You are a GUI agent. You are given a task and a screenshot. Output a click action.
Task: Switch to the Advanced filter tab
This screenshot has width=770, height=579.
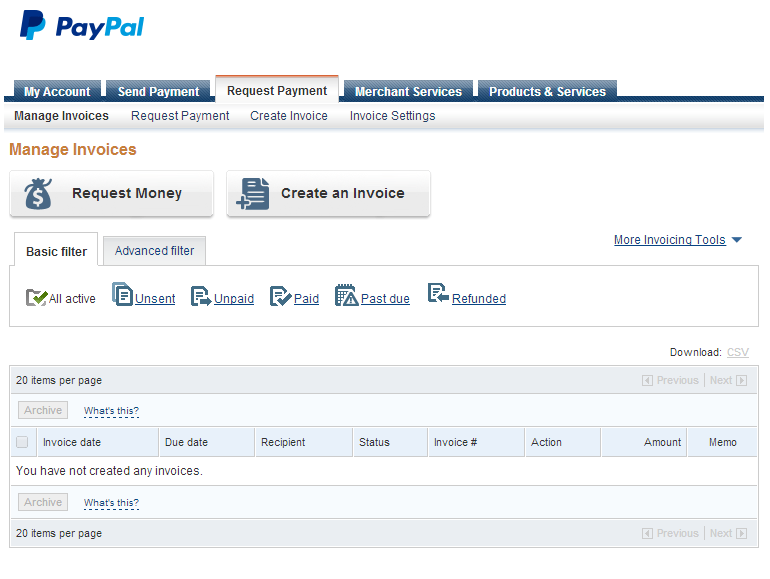154,251
